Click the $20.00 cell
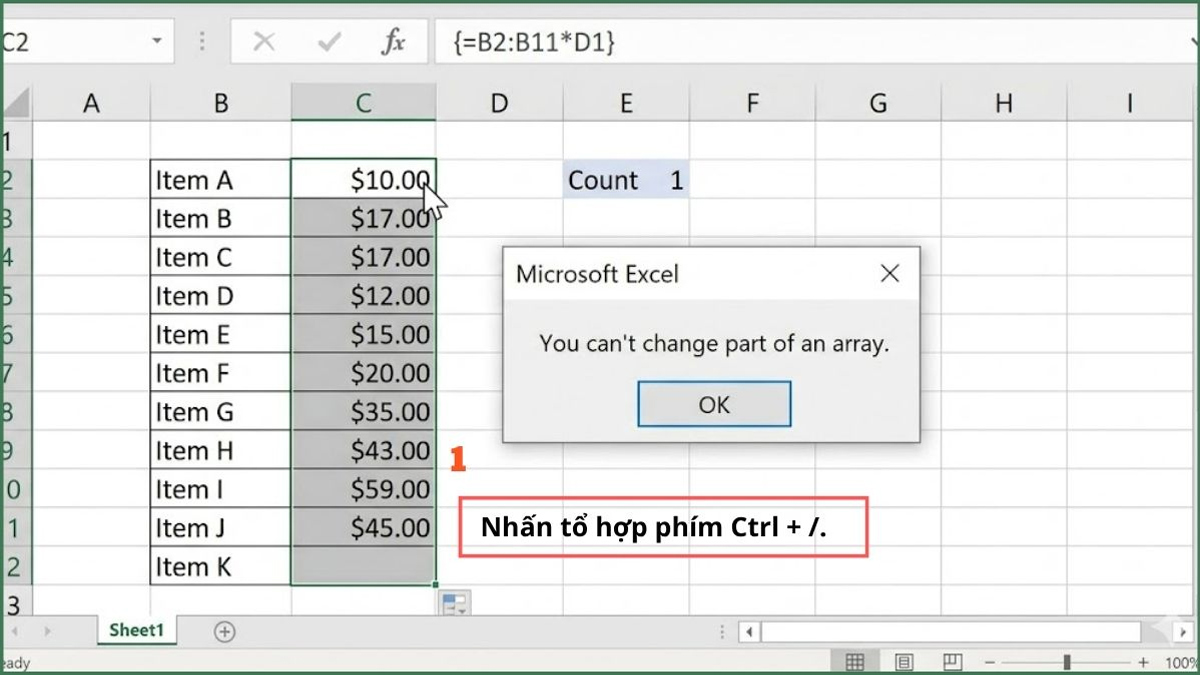Screen dimensions: 1200x675 click(364, 373)
